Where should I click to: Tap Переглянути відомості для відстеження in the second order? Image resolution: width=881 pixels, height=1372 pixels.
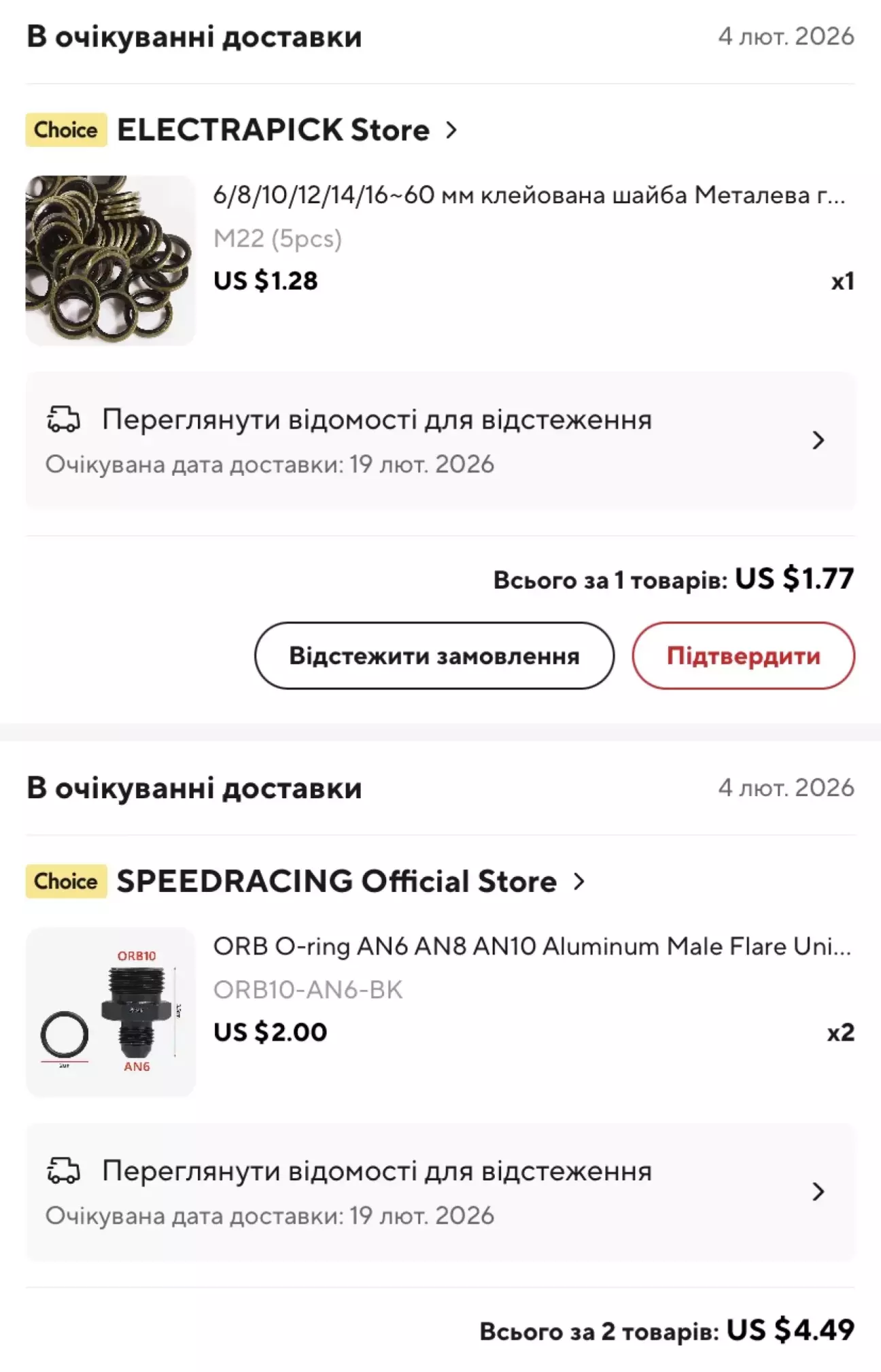coord(377,1171)
